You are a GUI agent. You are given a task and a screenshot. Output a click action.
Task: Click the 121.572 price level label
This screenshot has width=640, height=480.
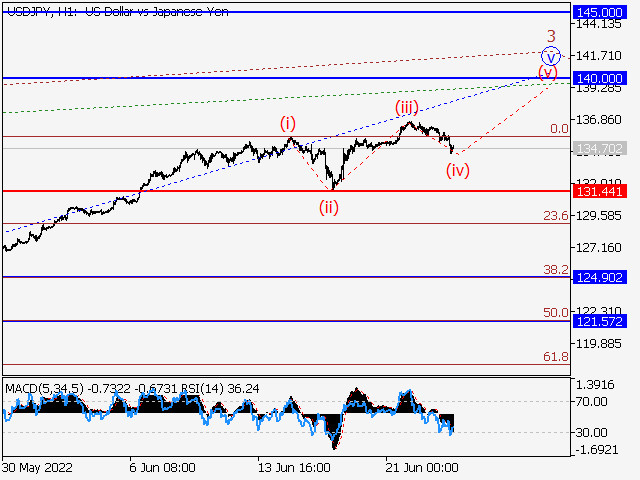point(600,321)
